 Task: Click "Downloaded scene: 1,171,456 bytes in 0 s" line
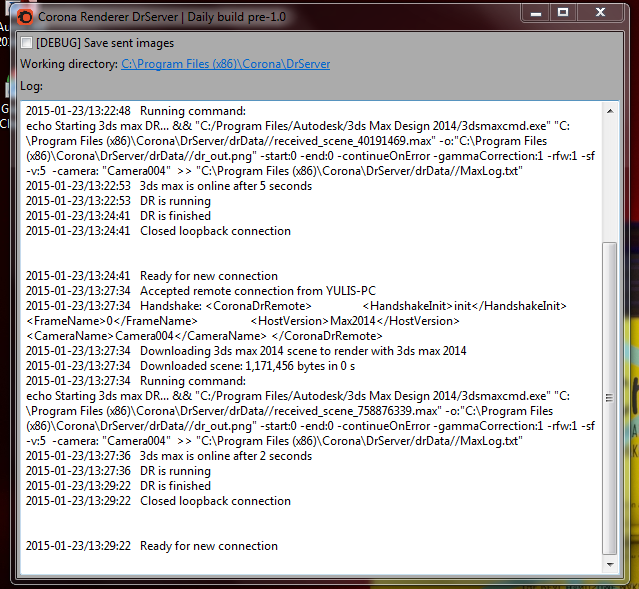[190, 366]
